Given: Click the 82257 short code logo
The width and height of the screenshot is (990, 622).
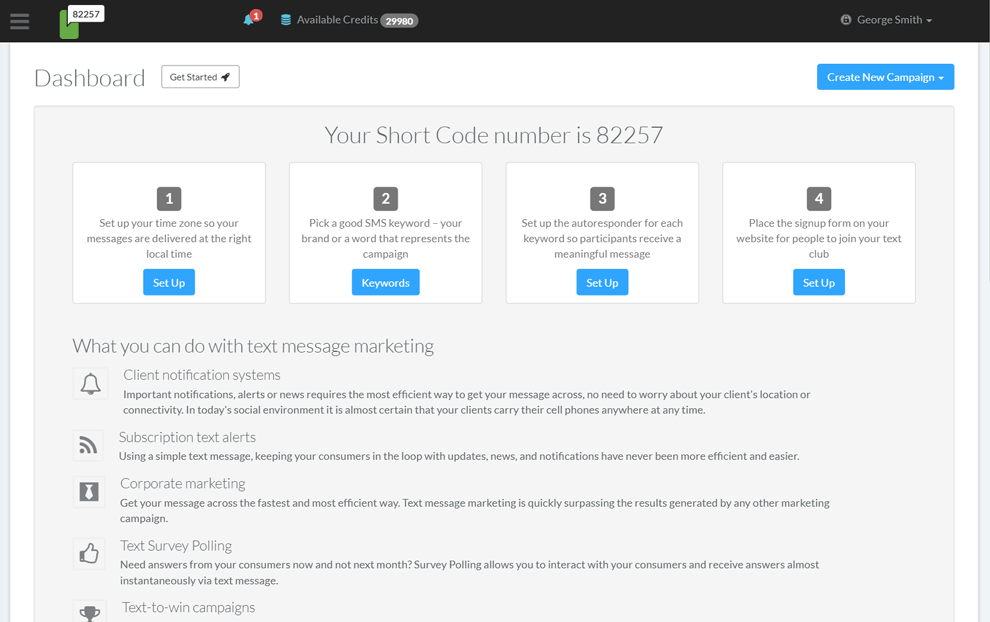Looking at the screenshot, I should point(81,22).
